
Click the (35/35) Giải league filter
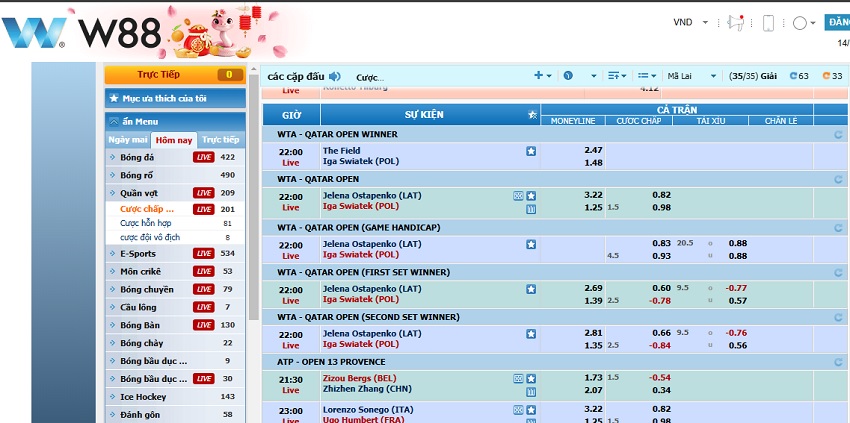coord(752,76)
